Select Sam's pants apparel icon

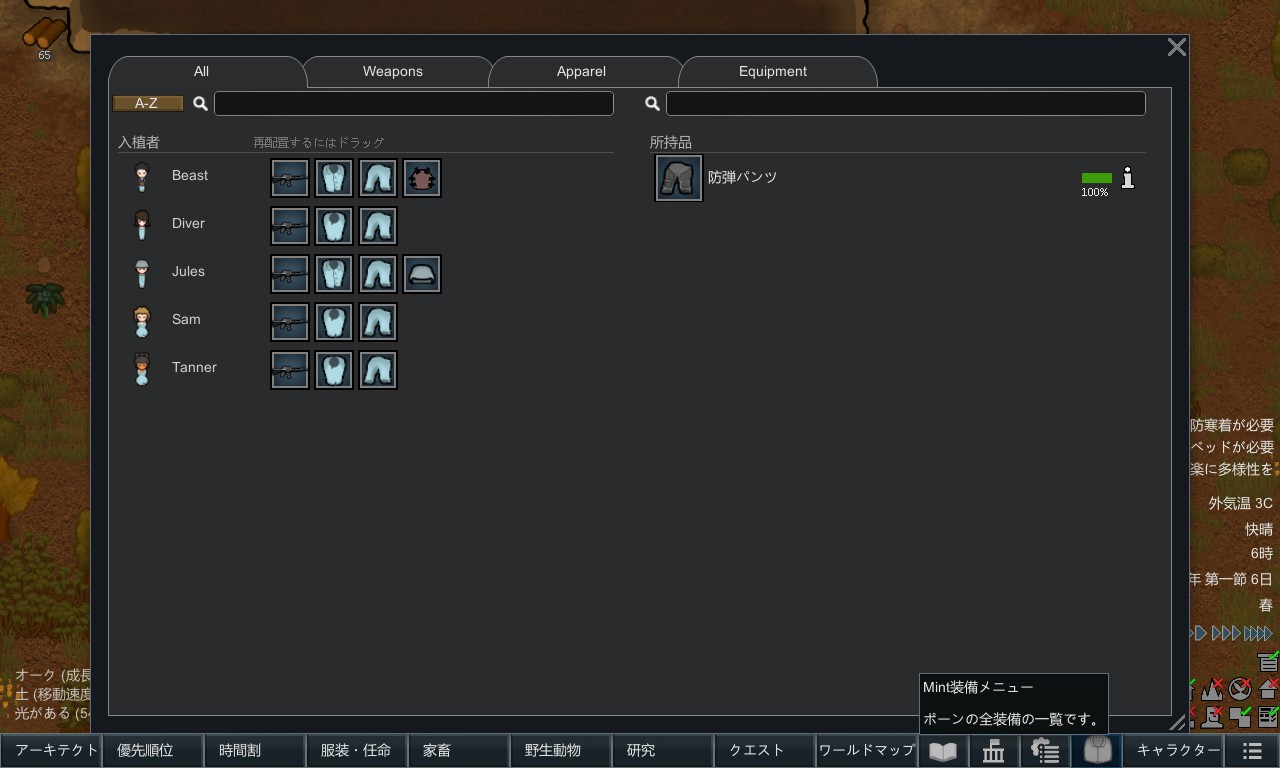point(378,322)
